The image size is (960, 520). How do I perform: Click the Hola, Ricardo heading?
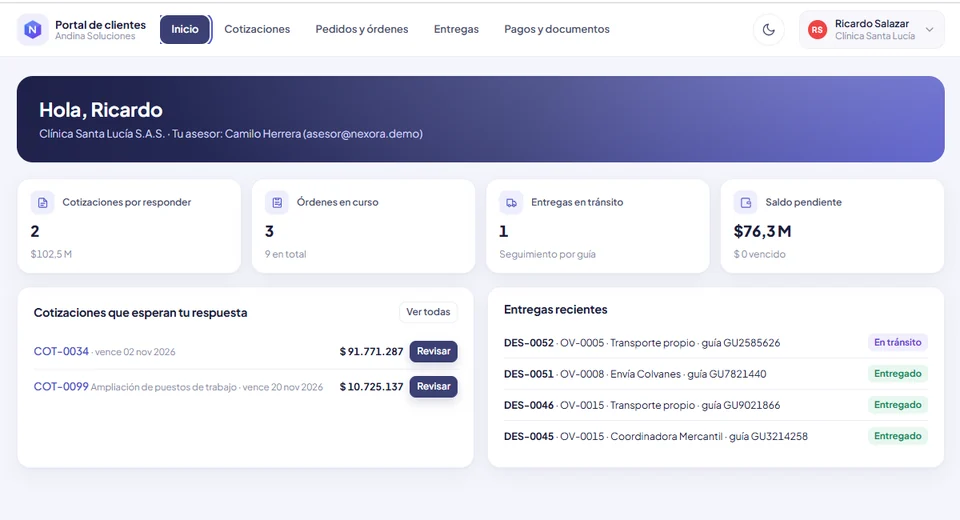(x=101, y=110)
